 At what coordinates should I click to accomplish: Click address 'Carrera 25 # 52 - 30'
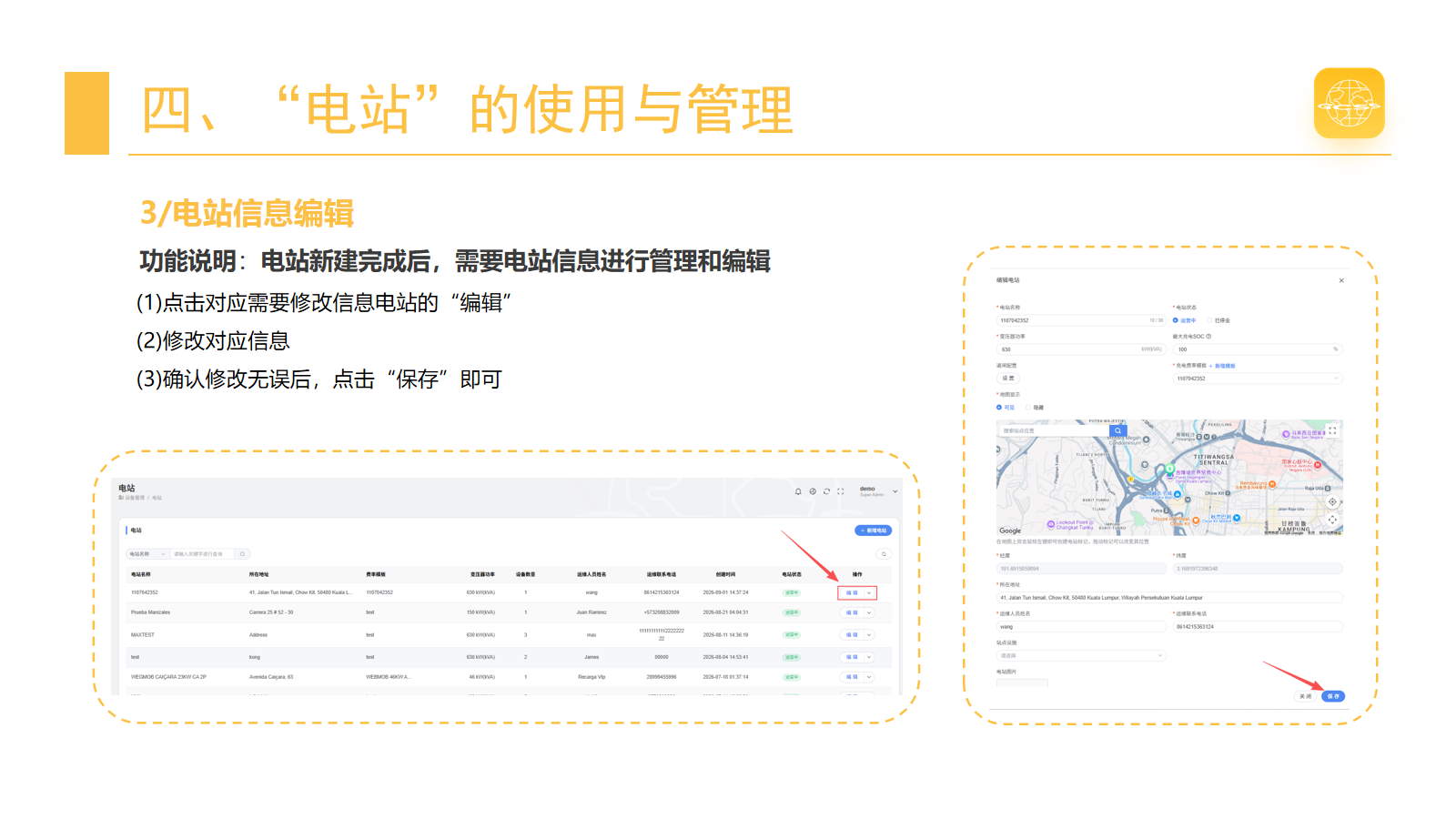(x=271, y=612)
